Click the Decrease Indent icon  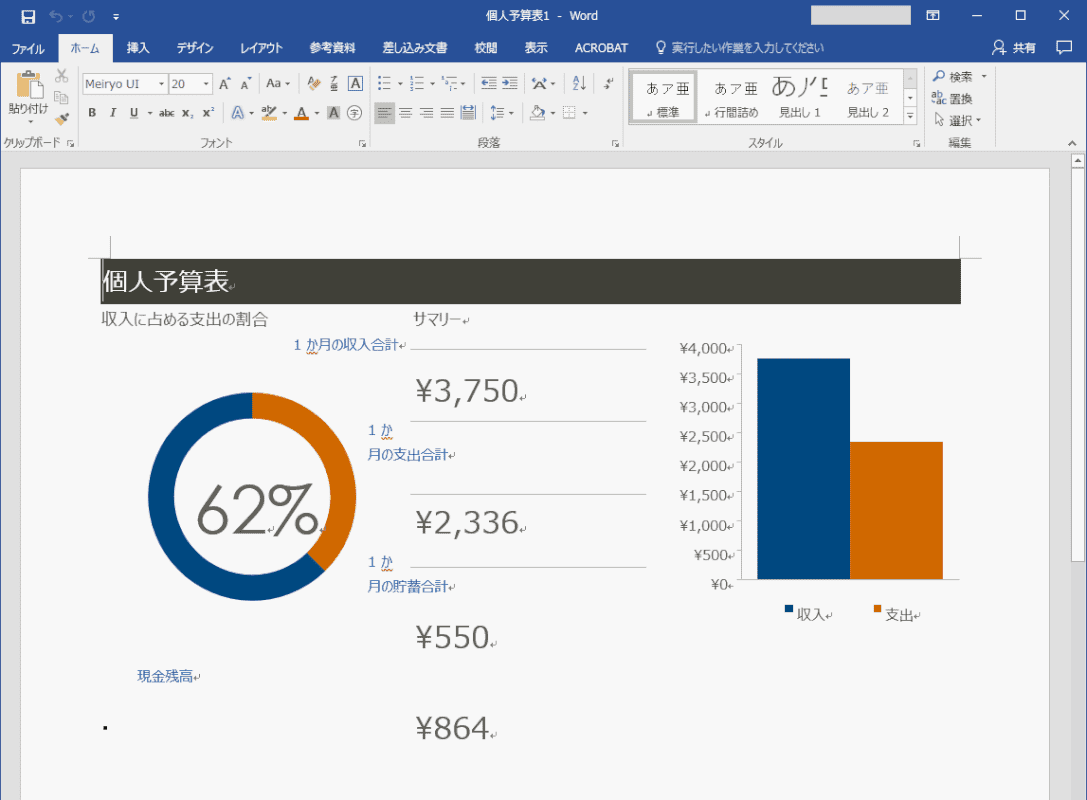489,84
